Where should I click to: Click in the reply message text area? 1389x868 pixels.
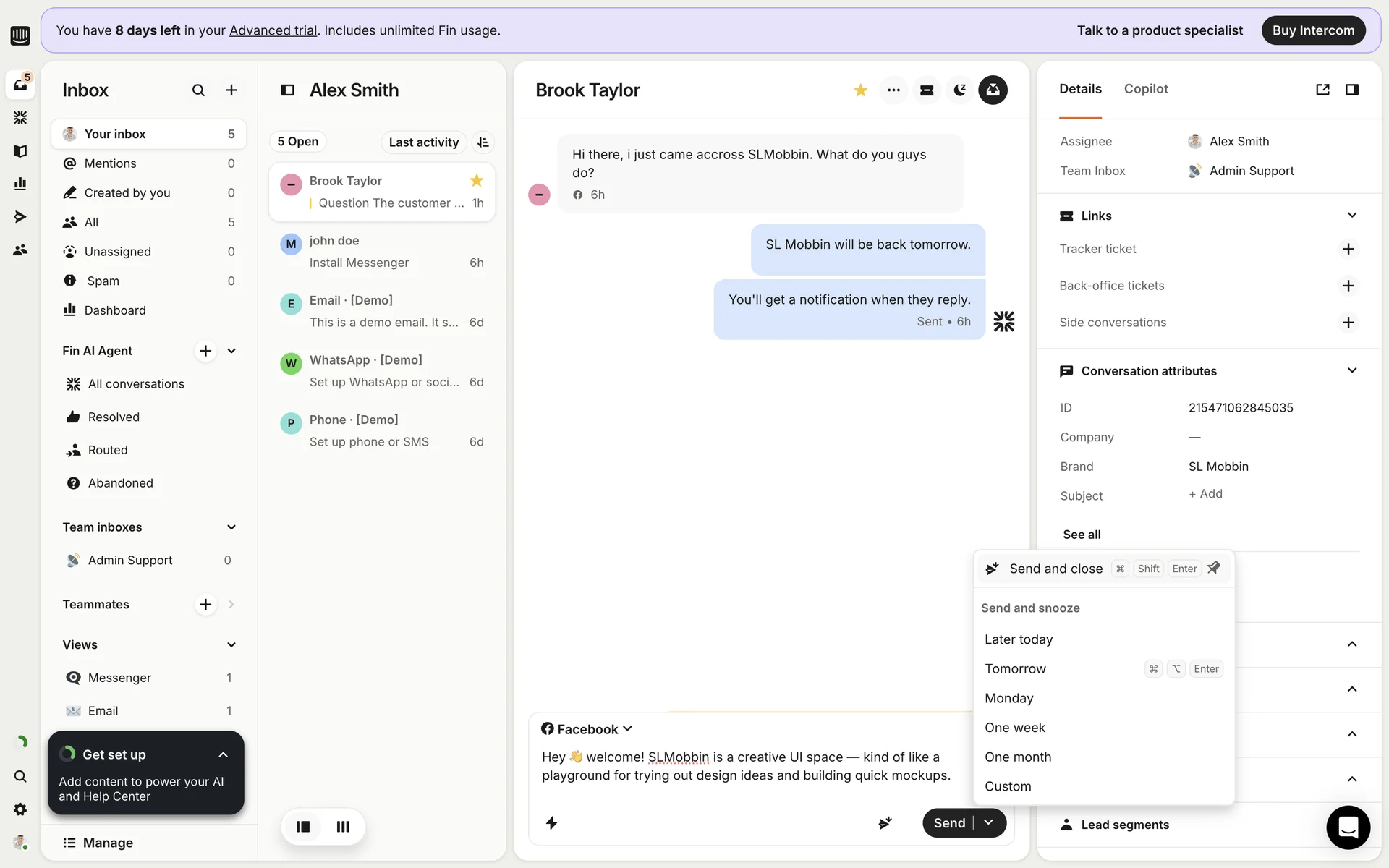pos(745,767)
